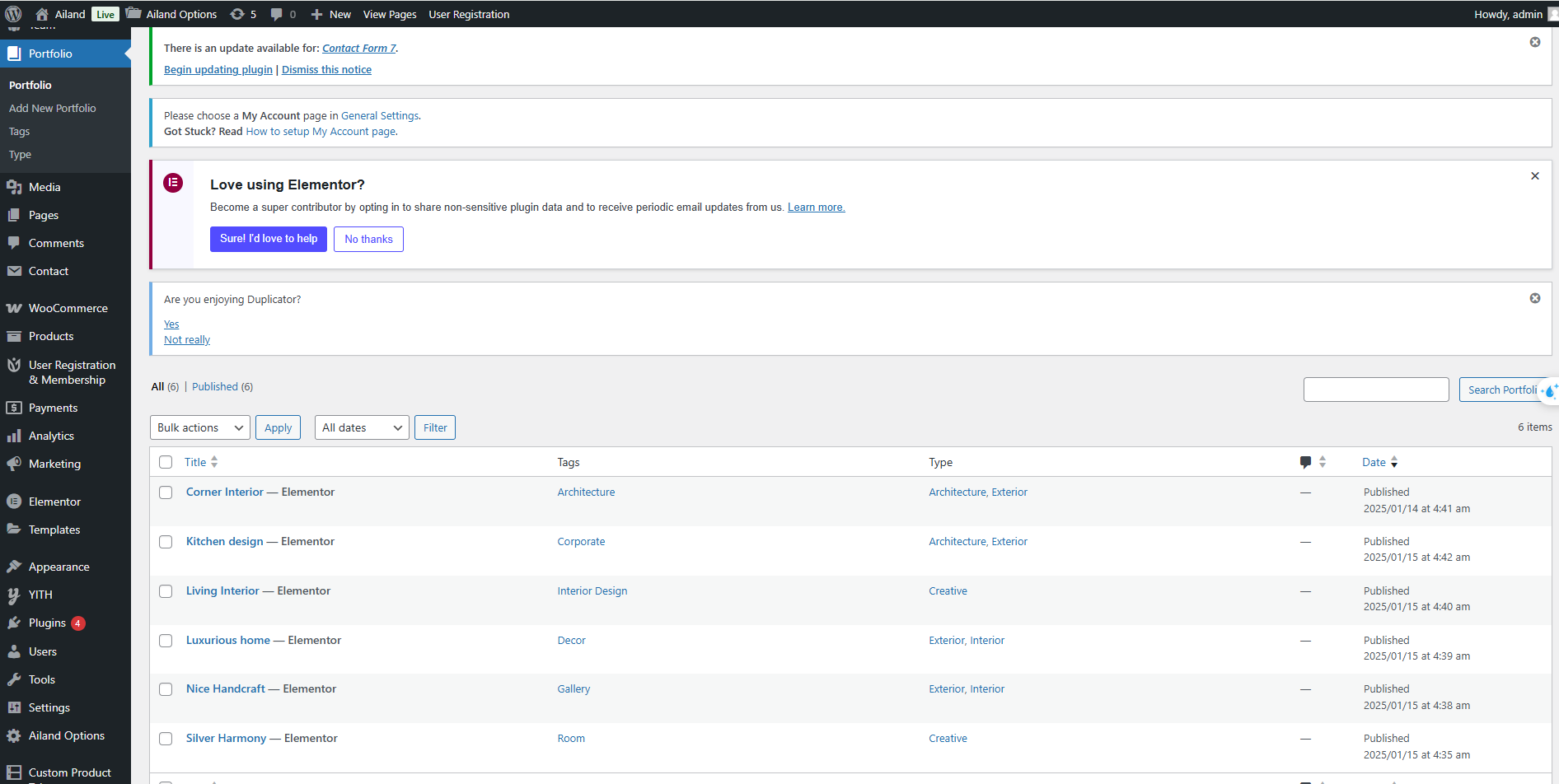1559x784 pixels.
Task: Check the Silver Harmony row checkbox
Action: (166, 739)
